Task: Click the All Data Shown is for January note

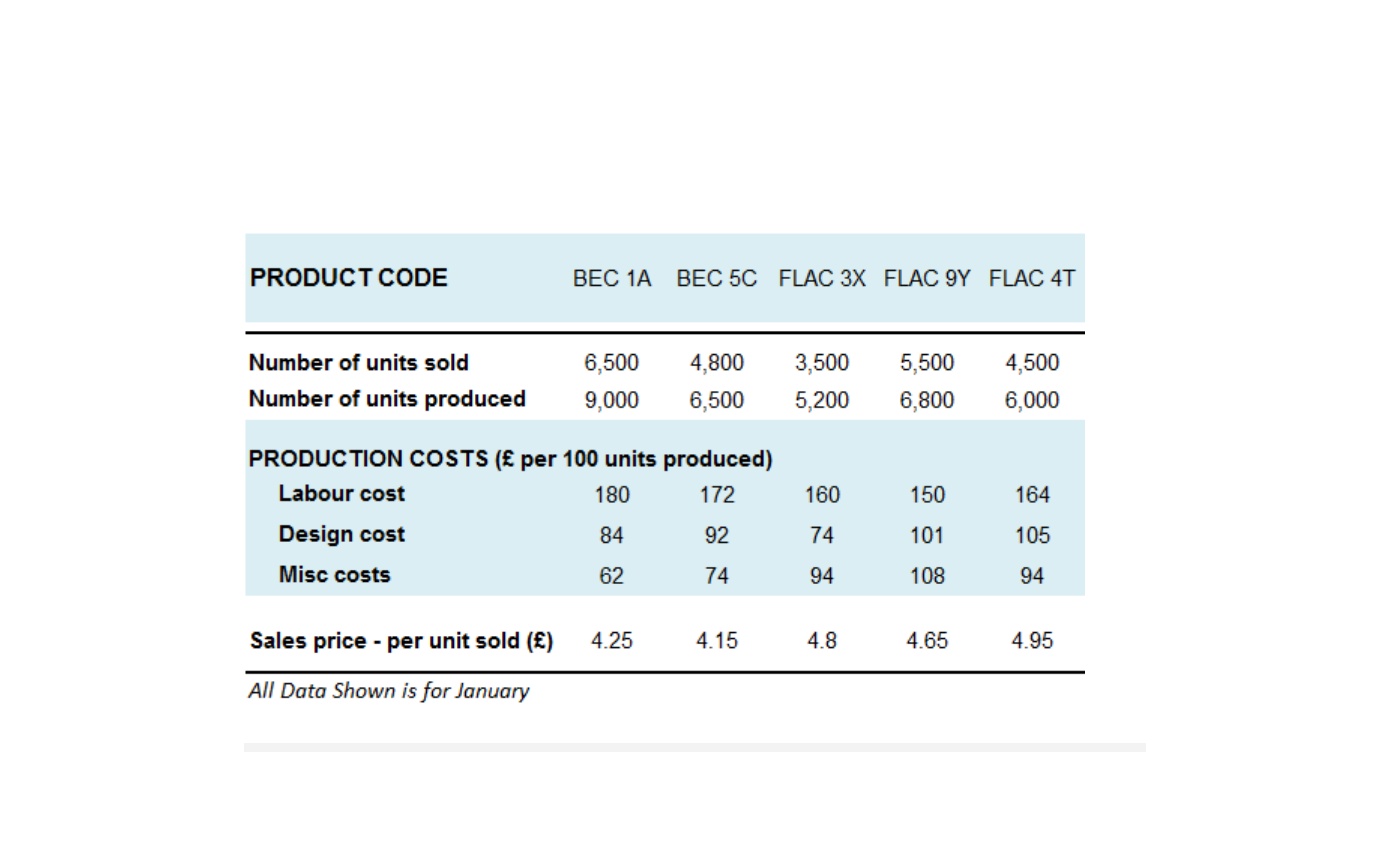Action: point(389,691)
